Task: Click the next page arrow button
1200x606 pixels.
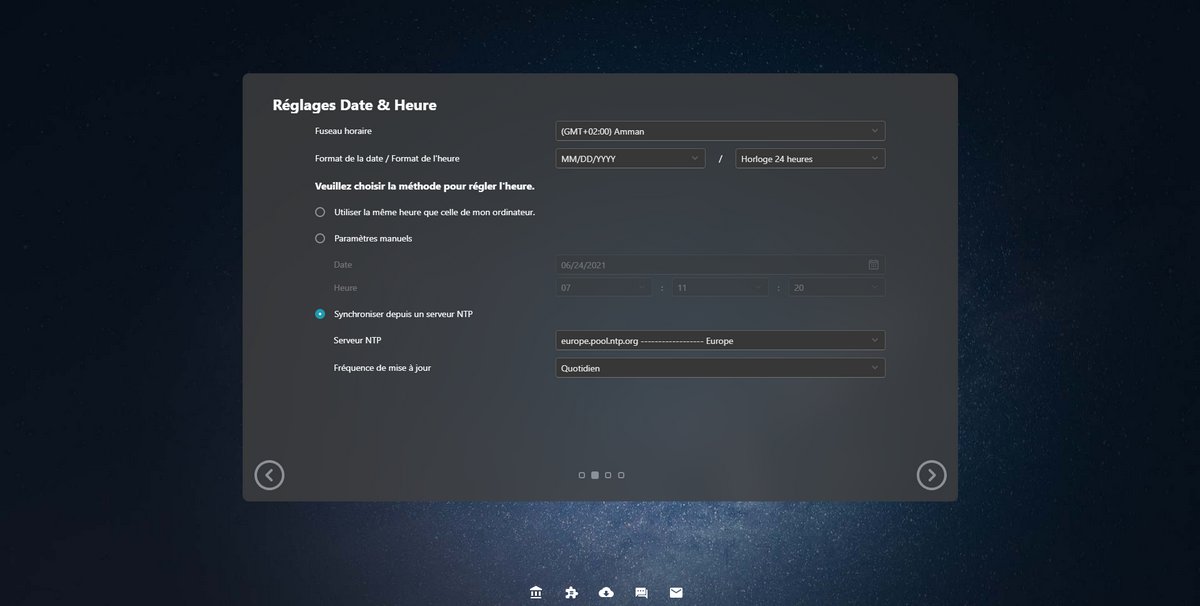Action: point(931,475)
